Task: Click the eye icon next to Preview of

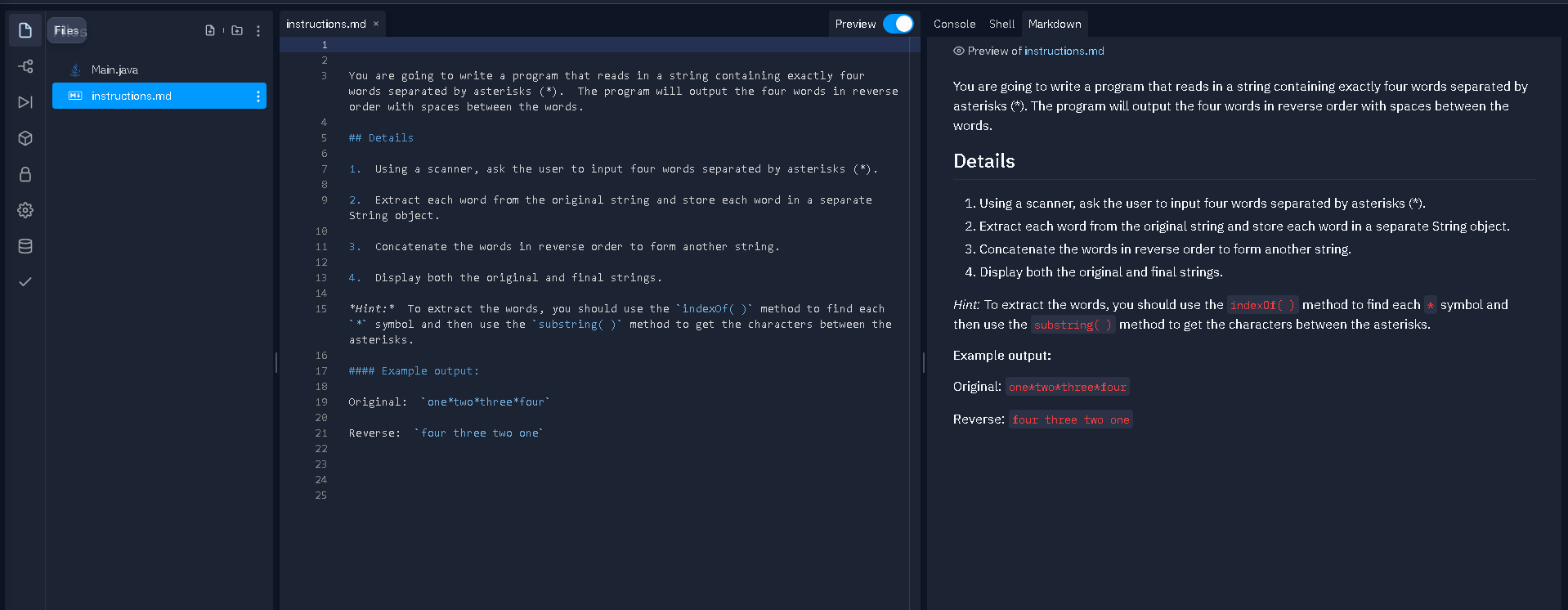Action: tap(959, 51)
